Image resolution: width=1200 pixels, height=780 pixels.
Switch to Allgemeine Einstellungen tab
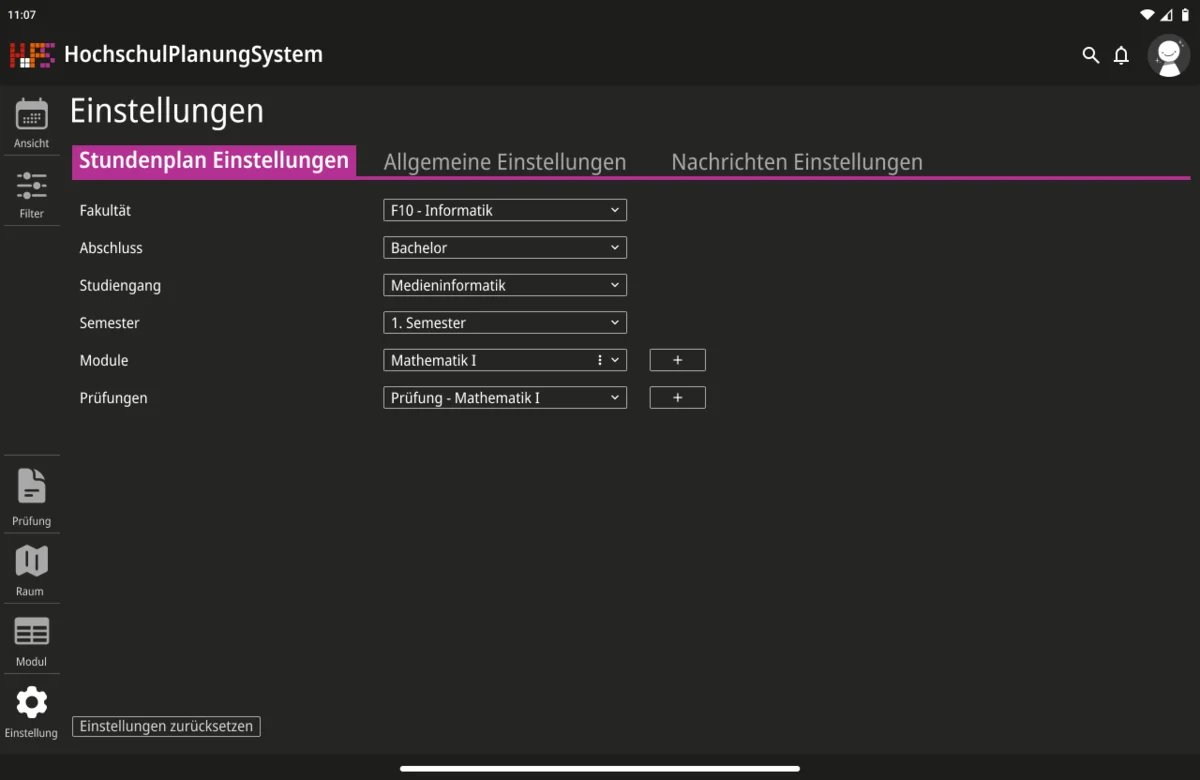pyautogui.click(x=505, y=162)
